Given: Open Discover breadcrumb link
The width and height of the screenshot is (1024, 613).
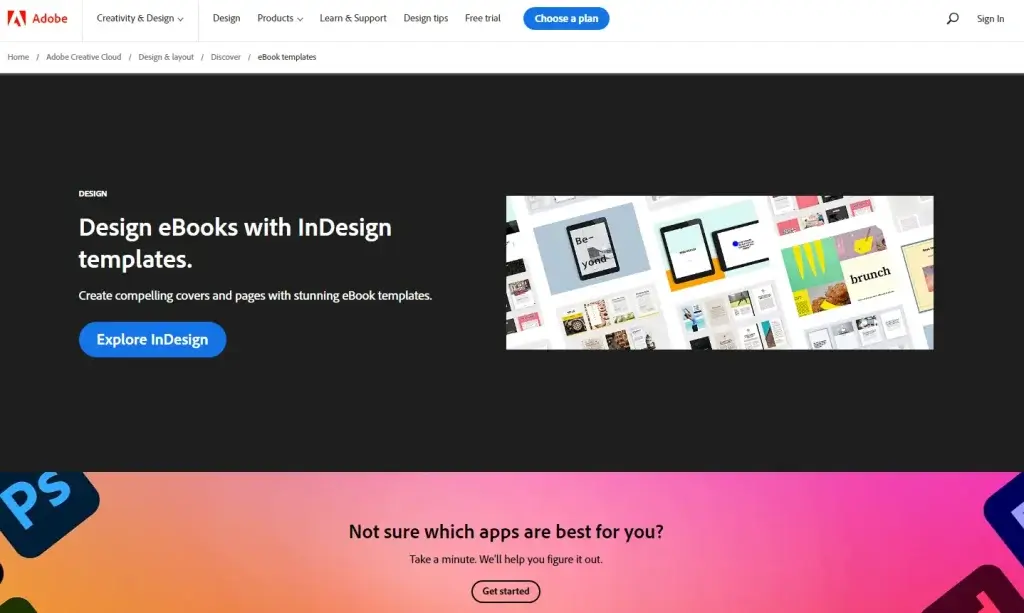Looking at the screenshot, I should pyautogui.click(x=225, y=57).
